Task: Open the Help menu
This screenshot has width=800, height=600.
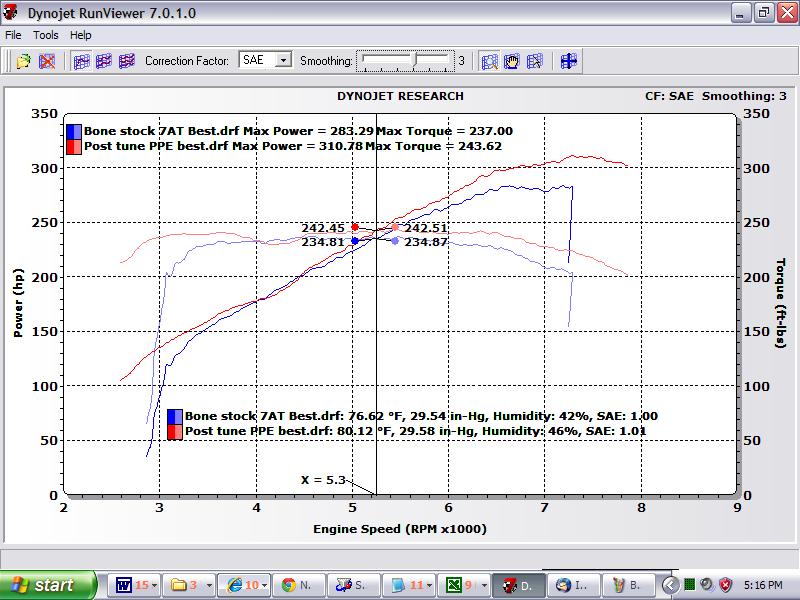Action: click(81, 35)
